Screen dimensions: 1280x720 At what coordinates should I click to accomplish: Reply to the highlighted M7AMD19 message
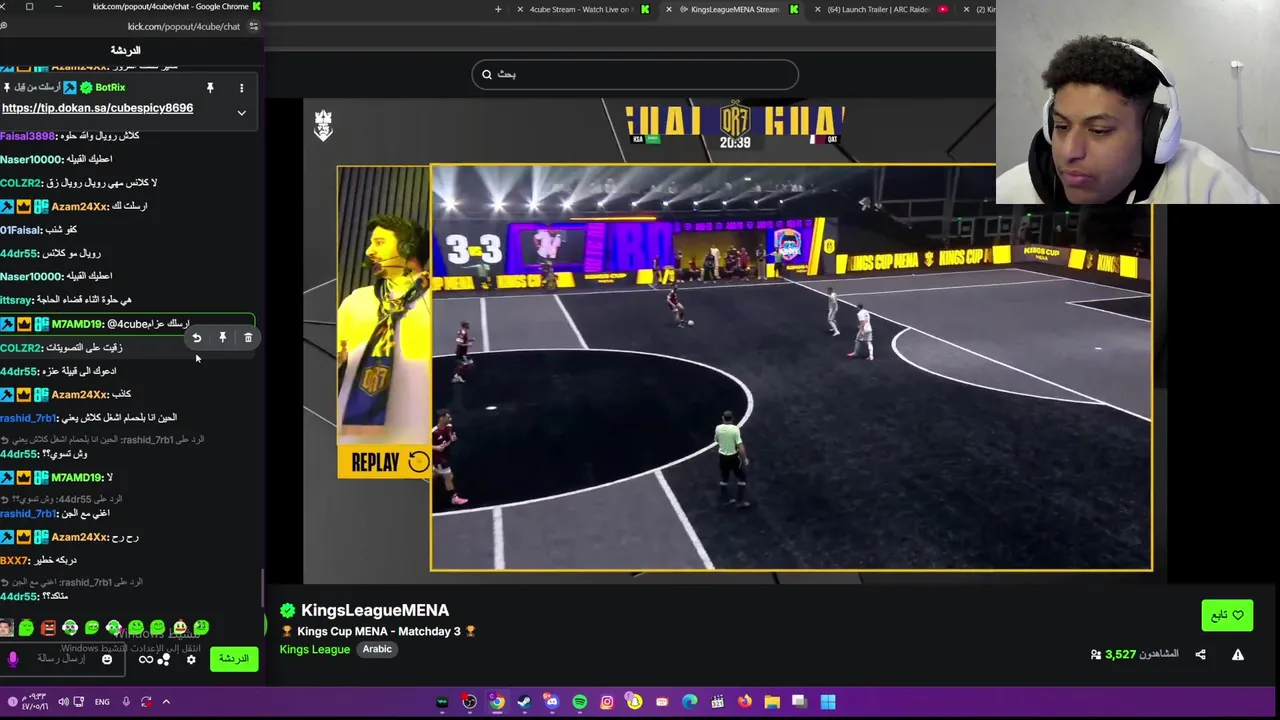pos(197,338)
